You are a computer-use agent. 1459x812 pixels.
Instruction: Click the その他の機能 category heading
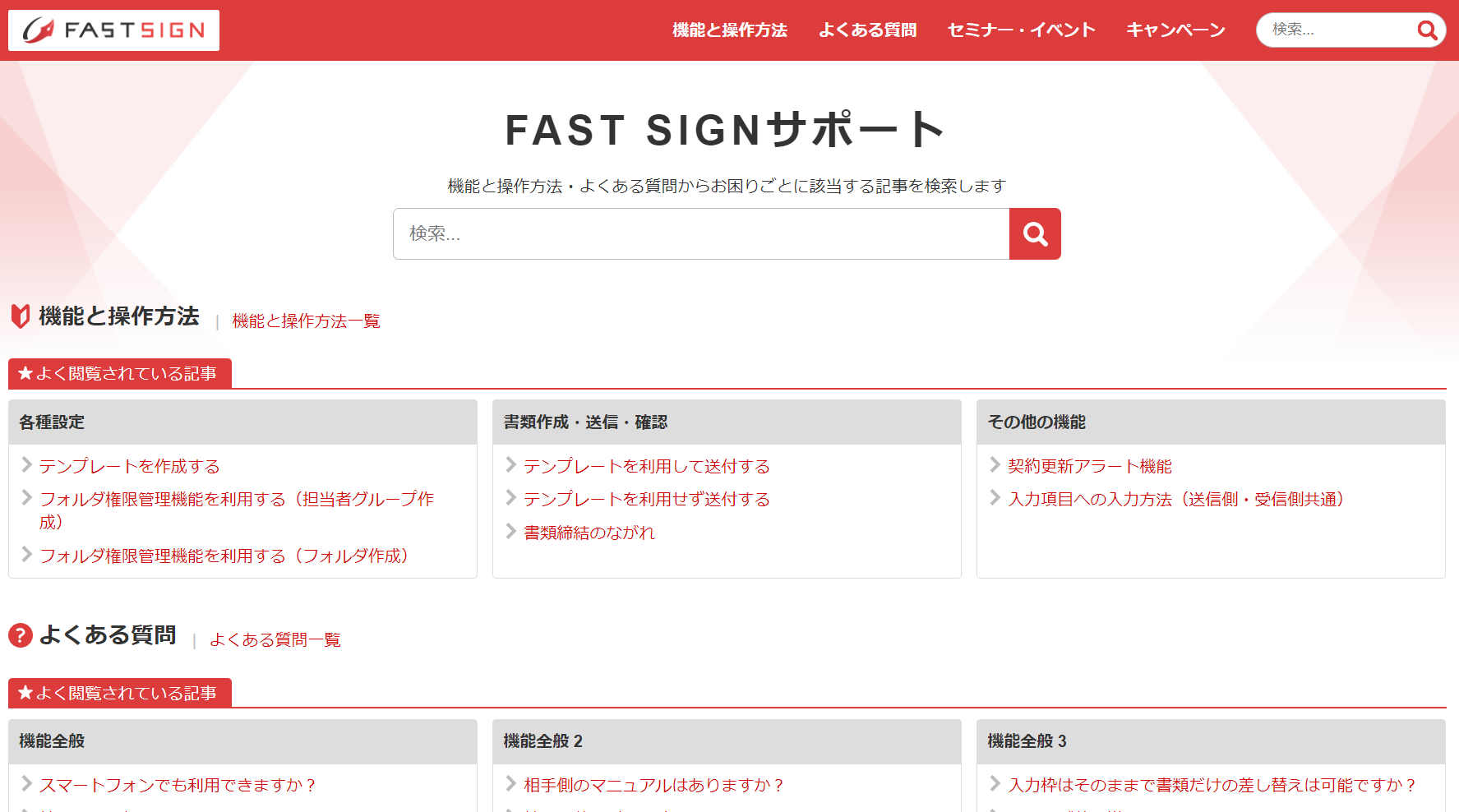(x=1037, y=422)
